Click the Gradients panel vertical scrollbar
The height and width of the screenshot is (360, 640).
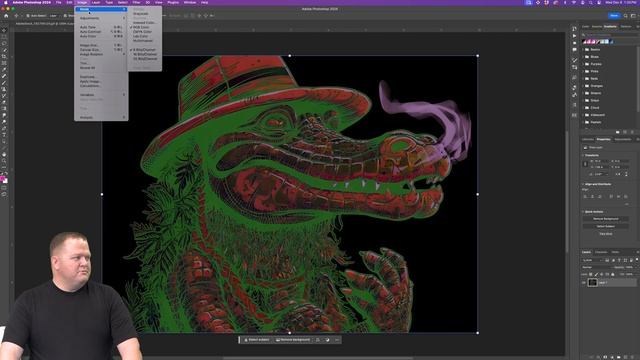click(x=638, y=78)
